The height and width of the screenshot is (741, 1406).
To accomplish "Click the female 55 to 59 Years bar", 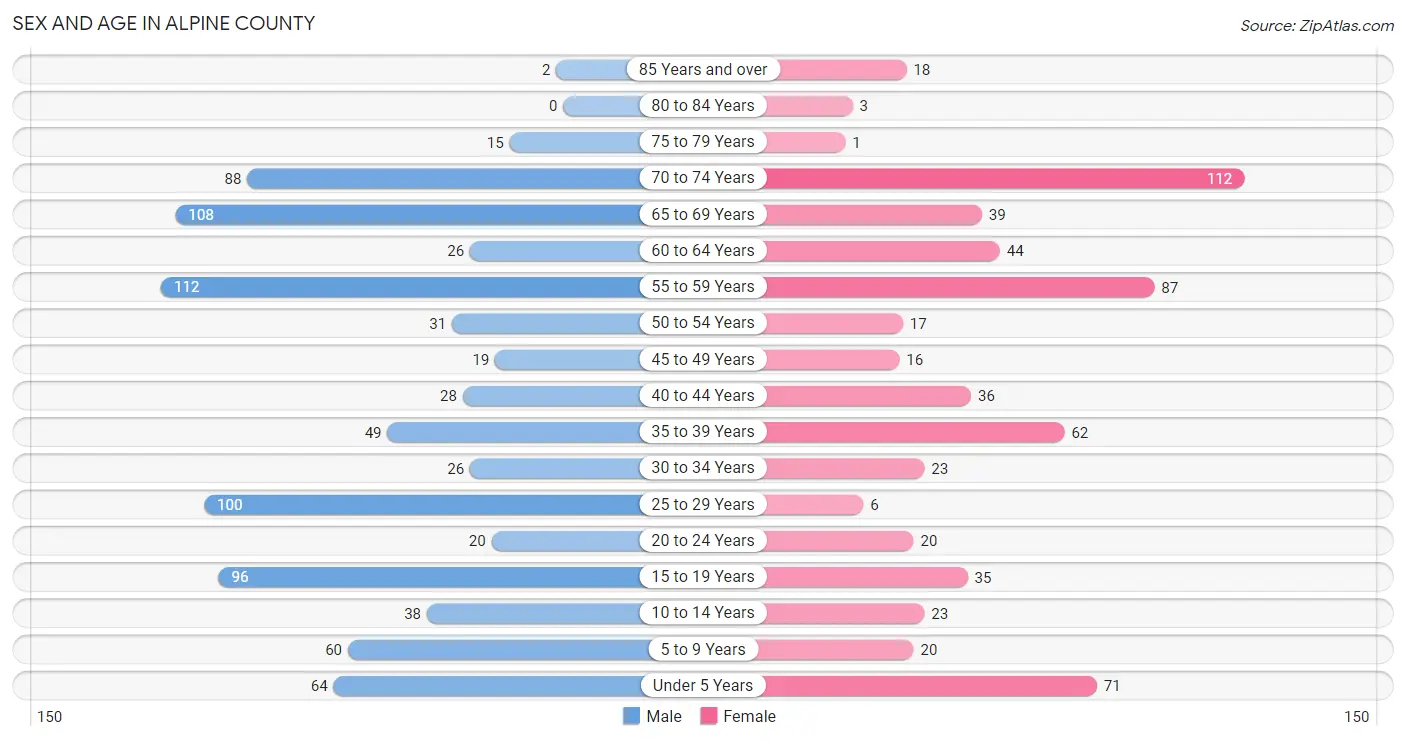I will [x=959, y=287].
